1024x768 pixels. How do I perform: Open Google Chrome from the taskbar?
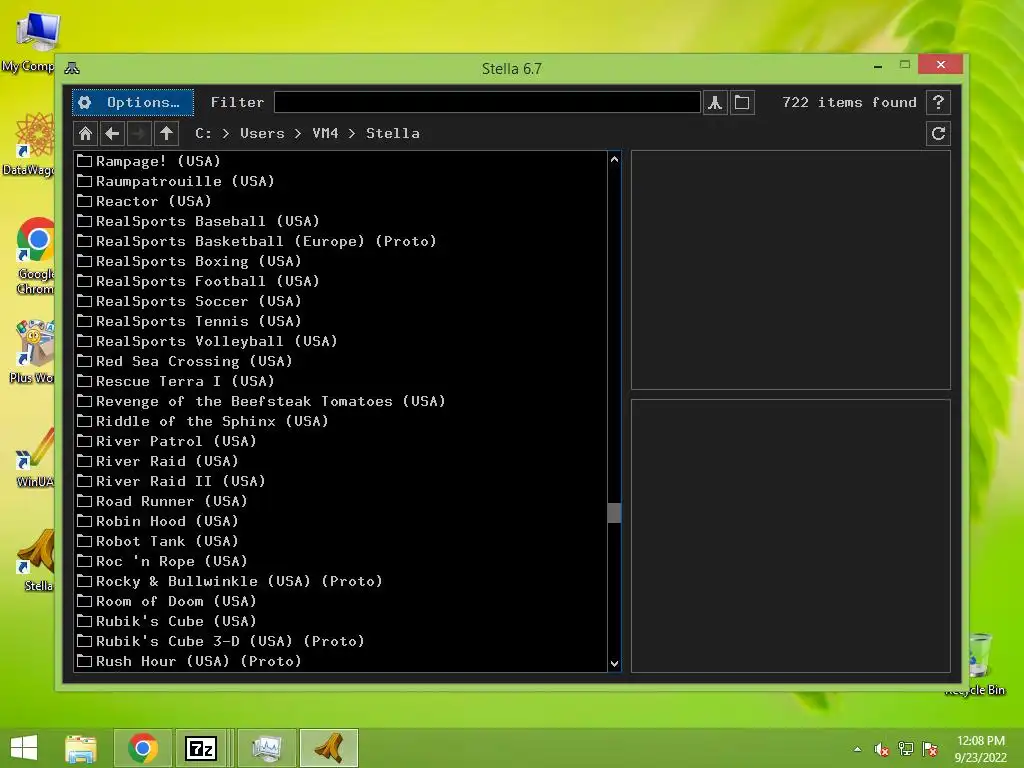pyautogui.click(x=143, y=748)
